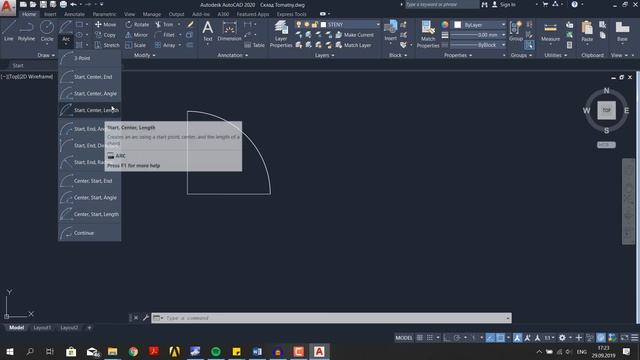
Task: Select the Text annotation tool
Action: click(x=207, y=31)
